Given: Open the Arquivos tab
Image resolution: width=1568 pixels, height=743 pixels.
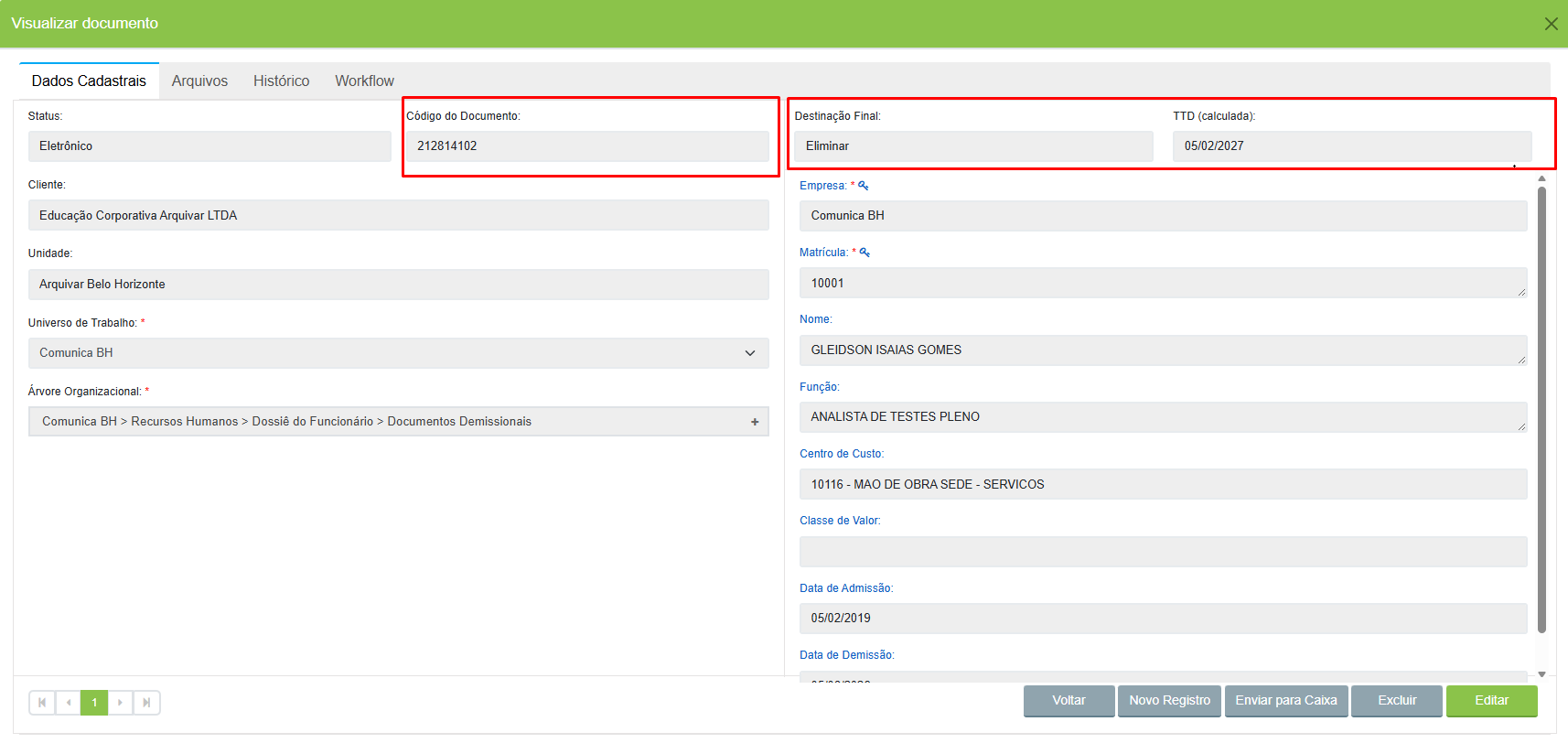Looking at the screenshot, I should pos(199,81).
